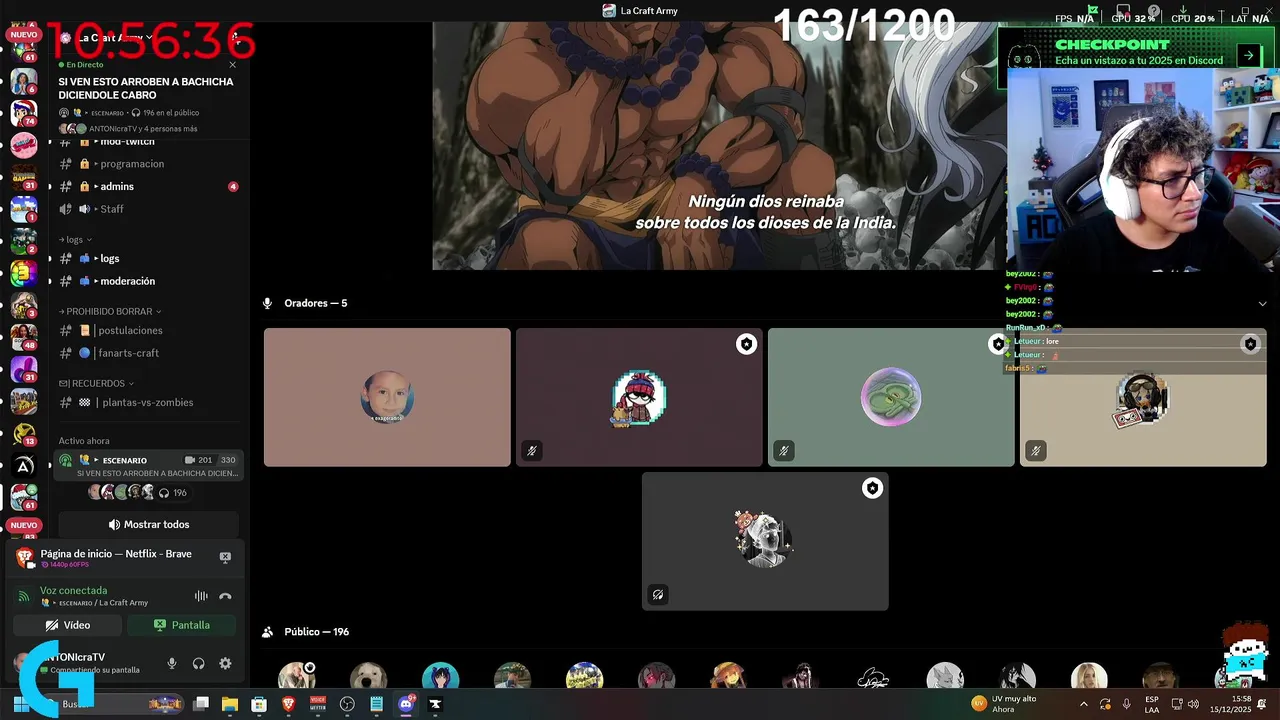Select first speaker tile with child avatar

click(x=387, y=397)
